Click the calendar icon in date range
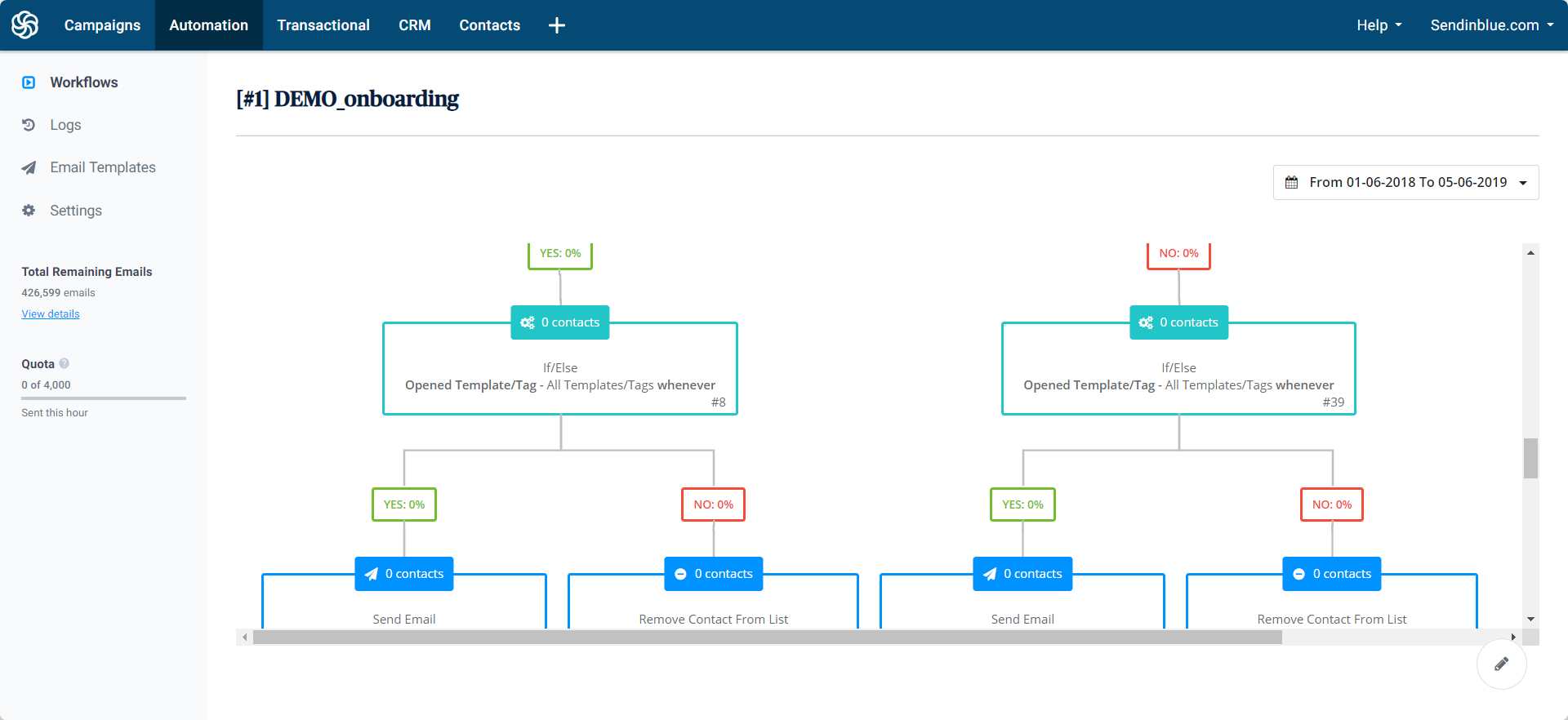 click(1291, 182)
